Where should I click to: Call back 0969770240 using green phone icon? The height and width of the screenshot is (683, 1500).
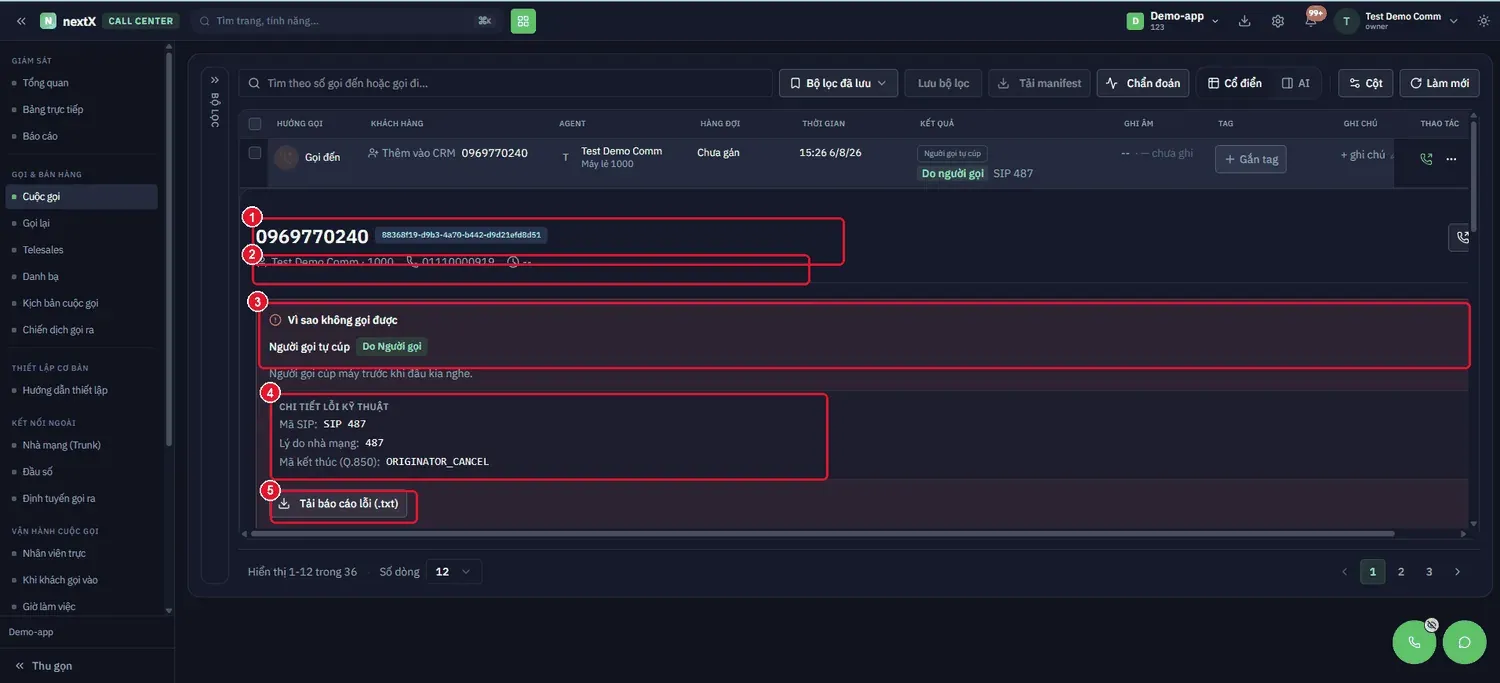(x=1426, y=159)
